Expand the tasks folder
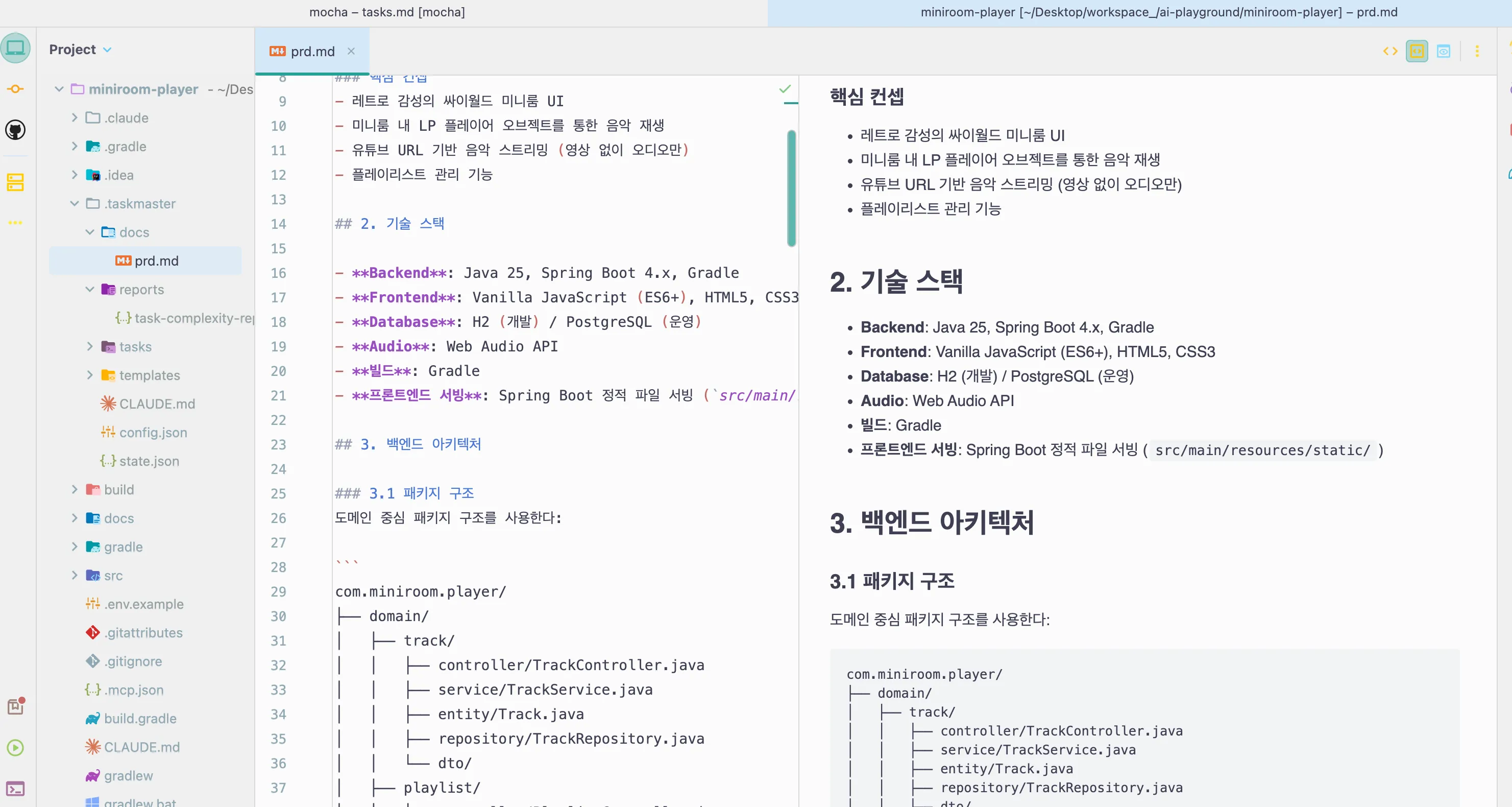 [x=89, y=346]
